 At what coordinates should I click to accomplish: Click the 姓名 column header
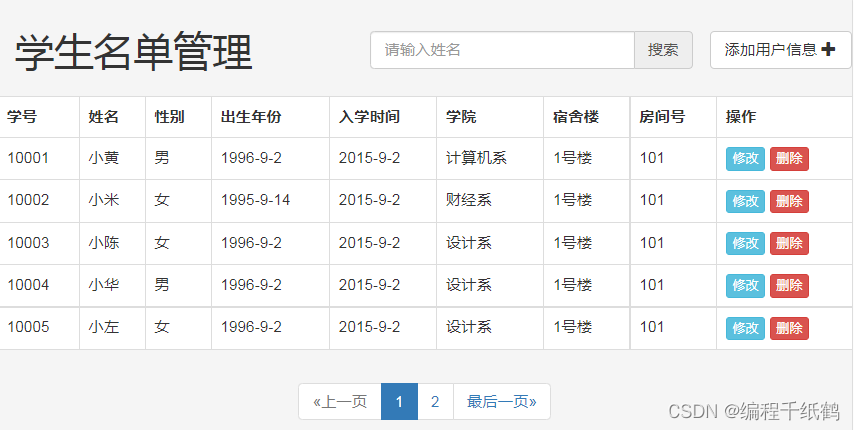(x=104, y=117)
